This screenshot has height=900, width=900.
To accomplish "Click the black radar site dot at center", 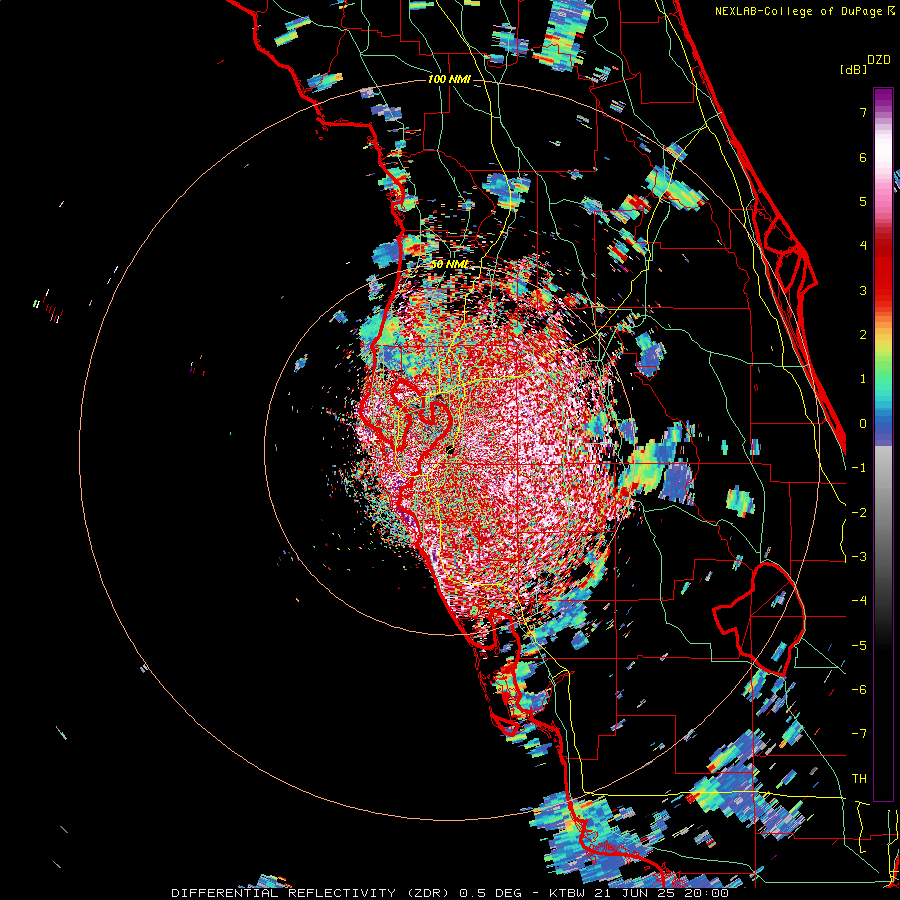I will pos(450,449).
